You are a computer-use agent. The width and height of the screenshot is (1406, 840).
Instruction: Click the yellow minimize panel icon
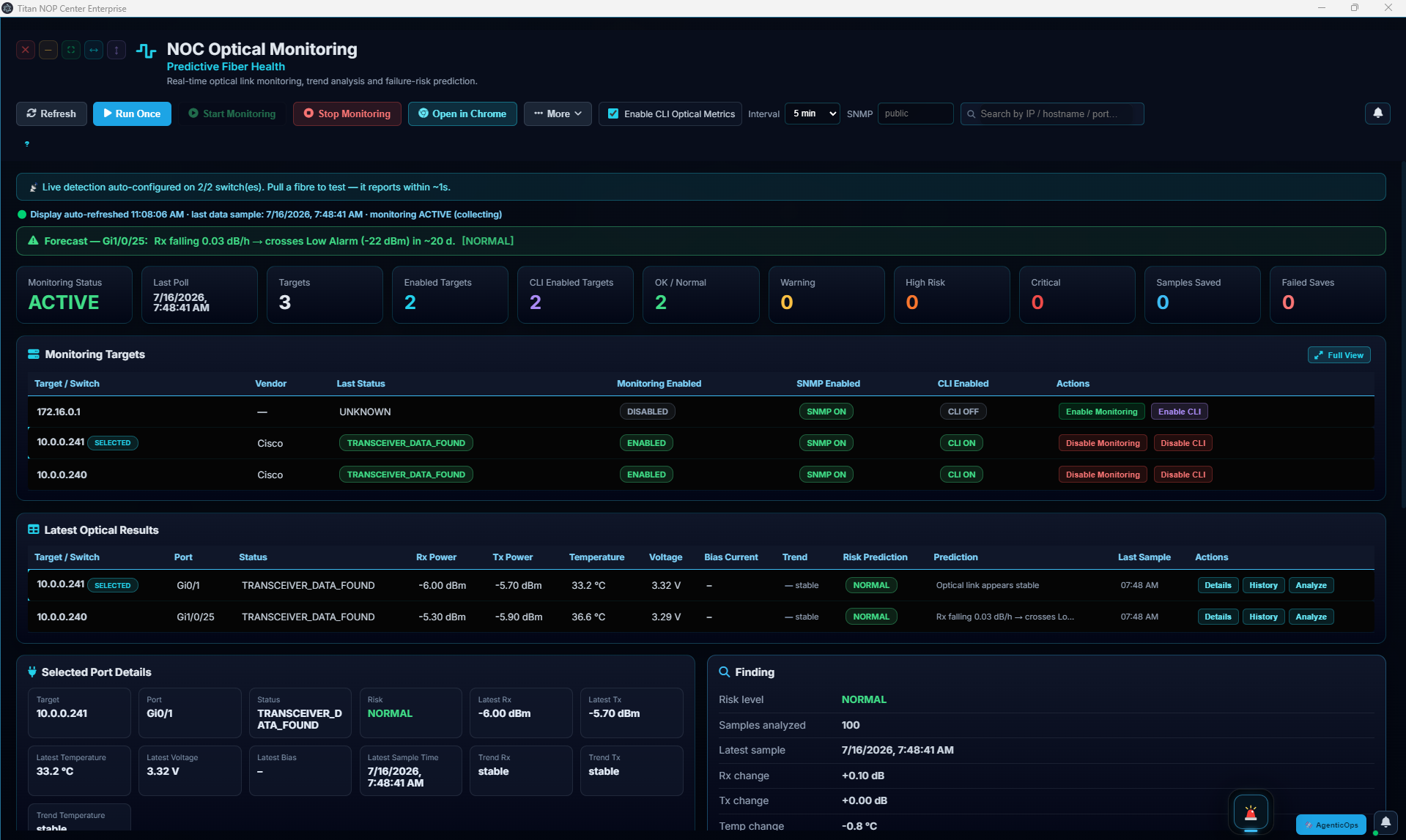click(x=48, y=51)
